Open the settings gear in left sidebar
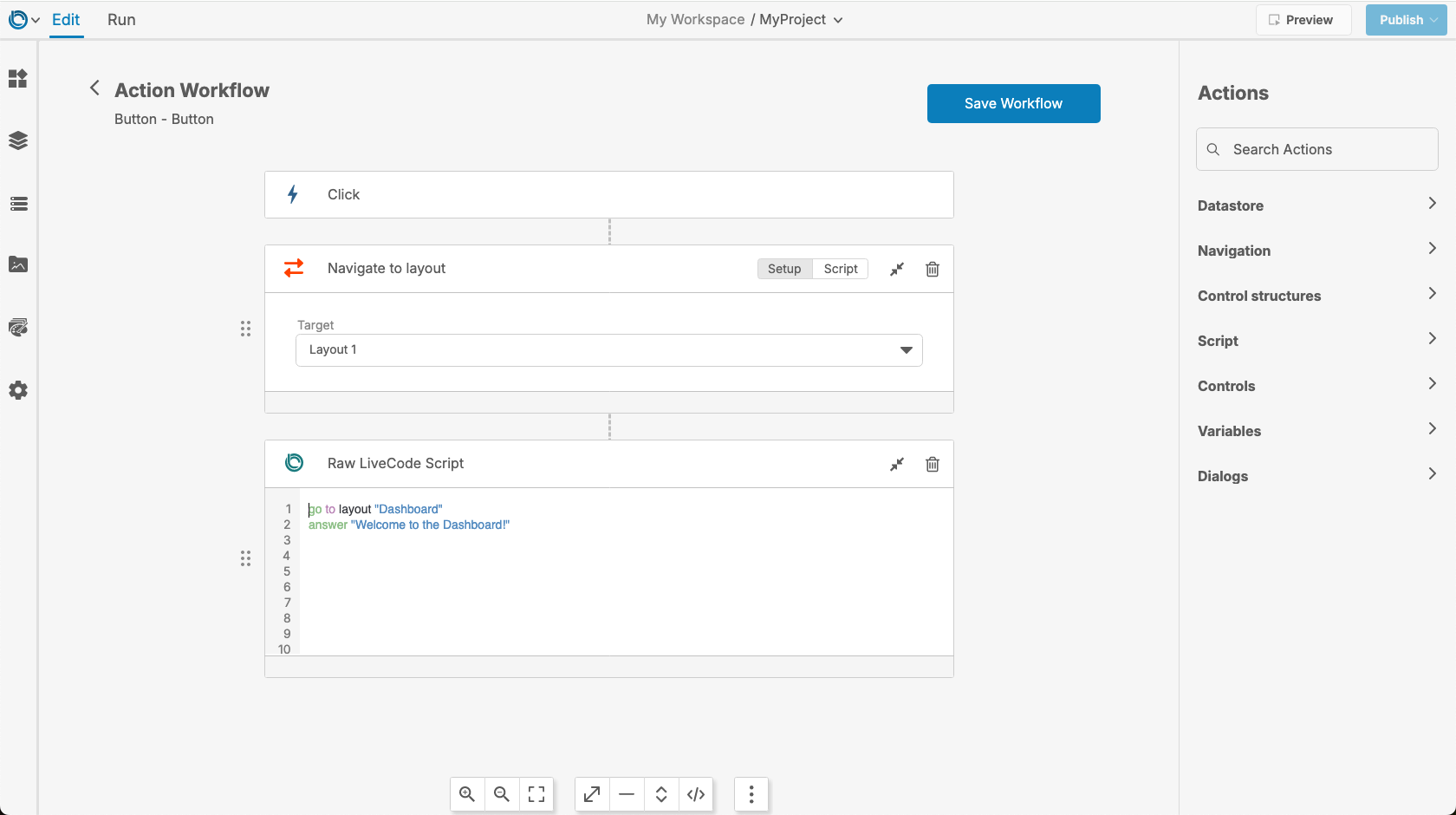 pyautogui.click(x=18, y=390)
